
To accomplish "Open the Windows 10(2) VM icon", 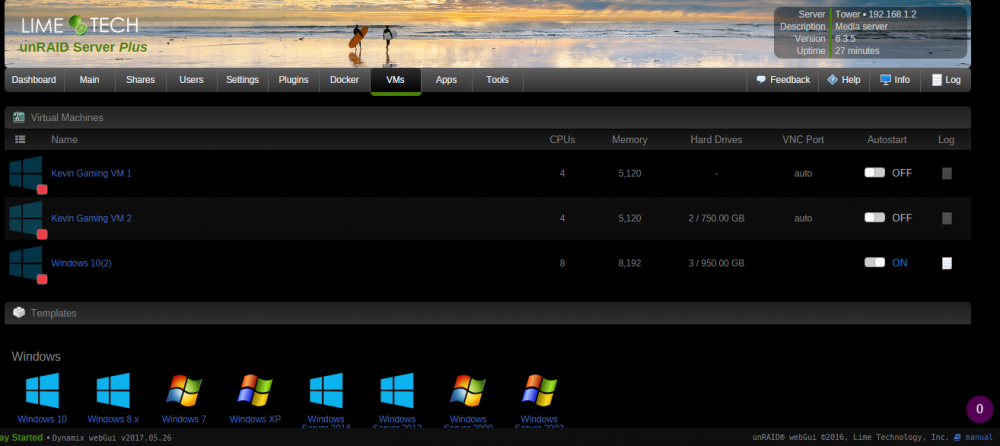I will 26,263.
